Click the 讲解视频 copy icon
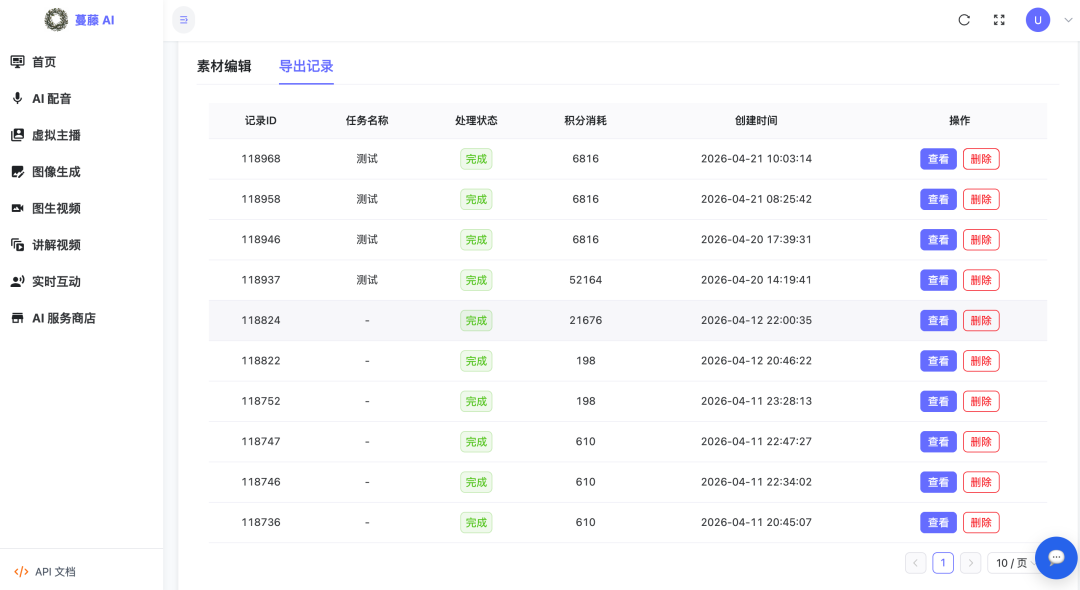Viewport: 1080px width, 590px height. click(17, 244)
